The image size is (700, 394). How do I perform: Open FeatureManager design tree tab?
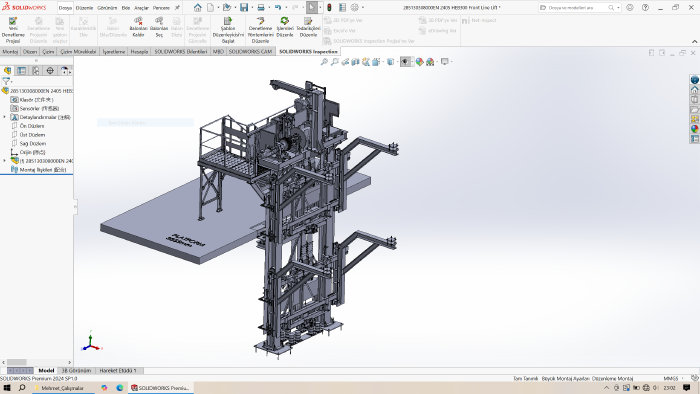click(x=7, y=71)
